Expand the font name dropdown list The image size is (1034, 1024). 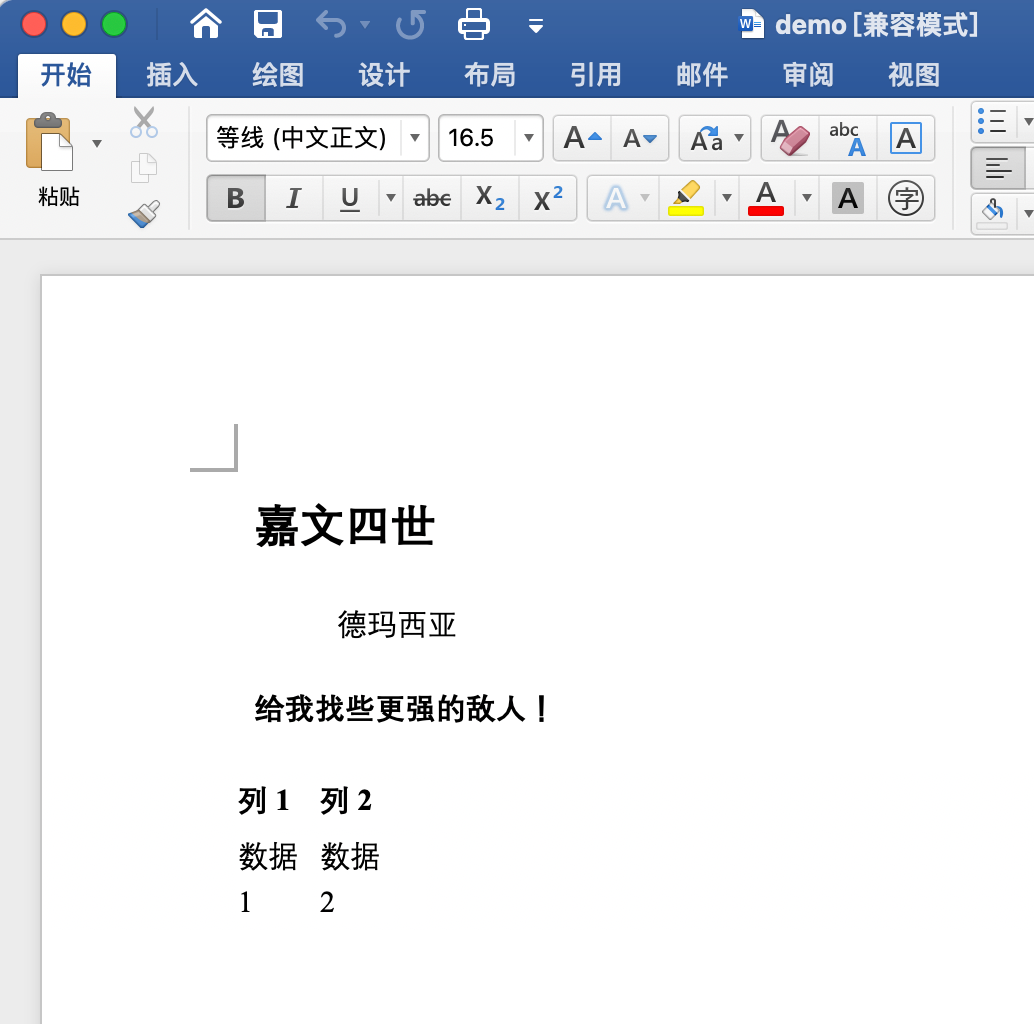click(x=415, y=138)
